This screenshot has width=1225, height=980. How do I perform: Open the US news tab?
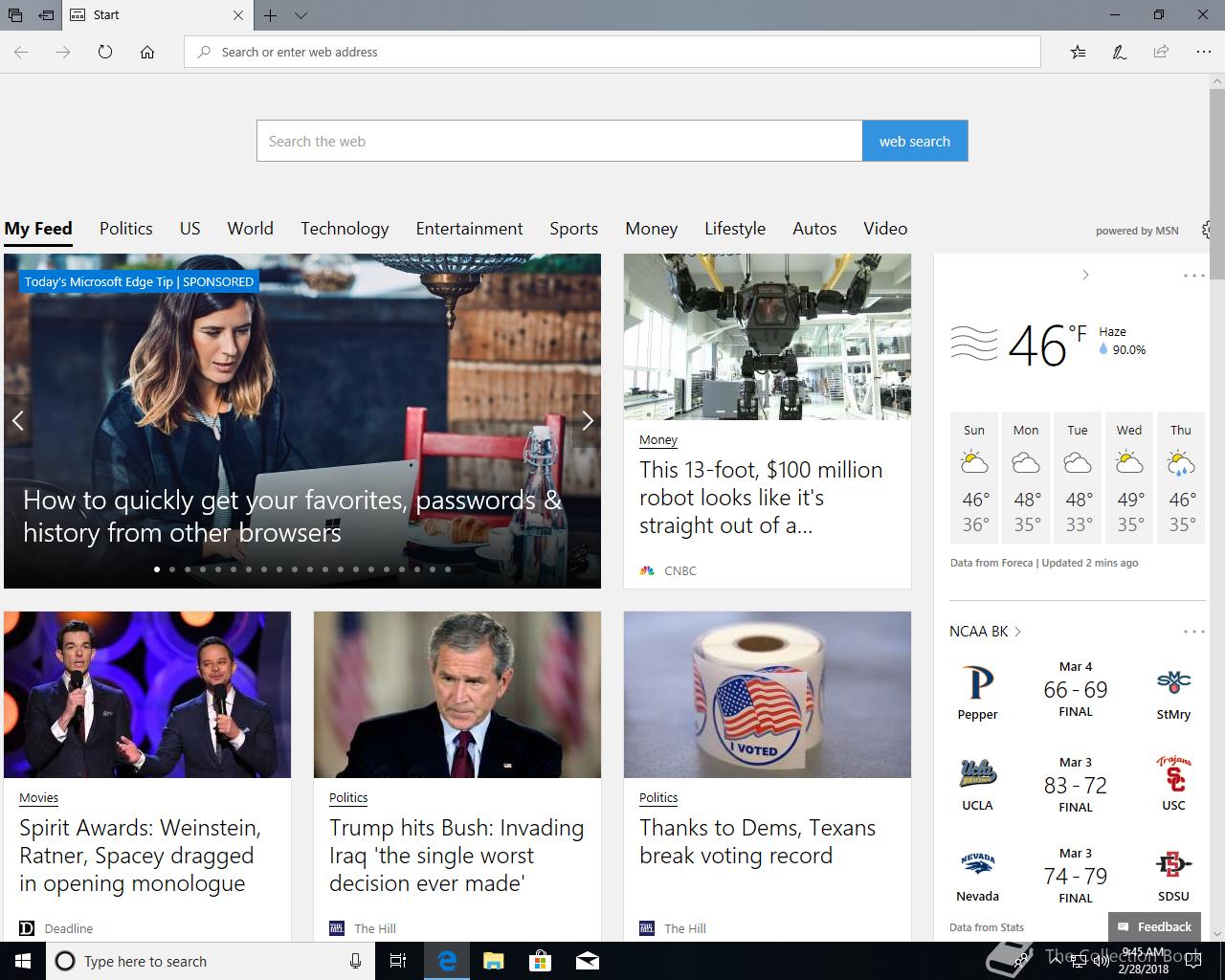click(x=190, y=229)
